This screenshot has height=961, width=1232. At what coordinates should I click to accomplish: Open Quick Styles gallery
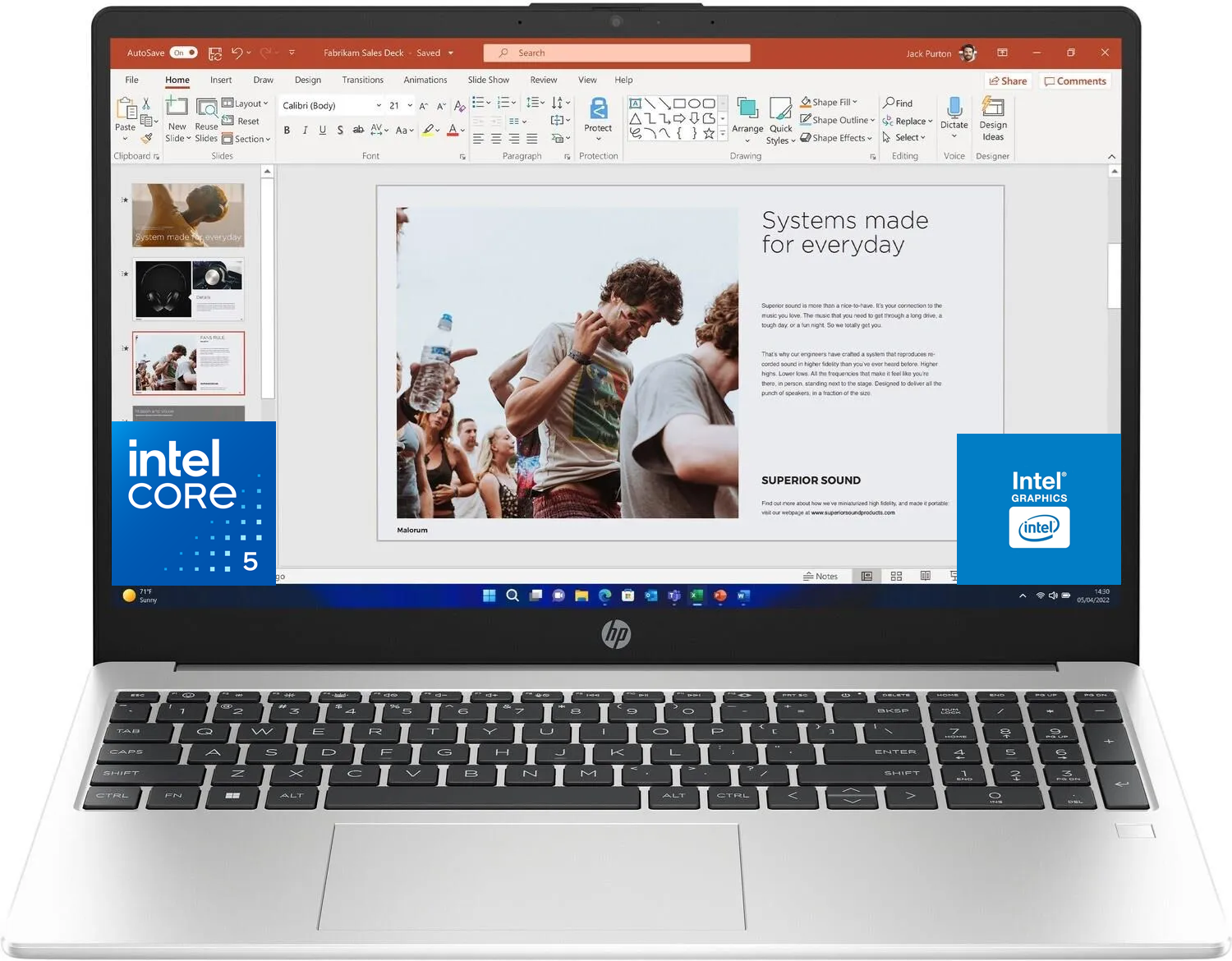click(781, 121)
